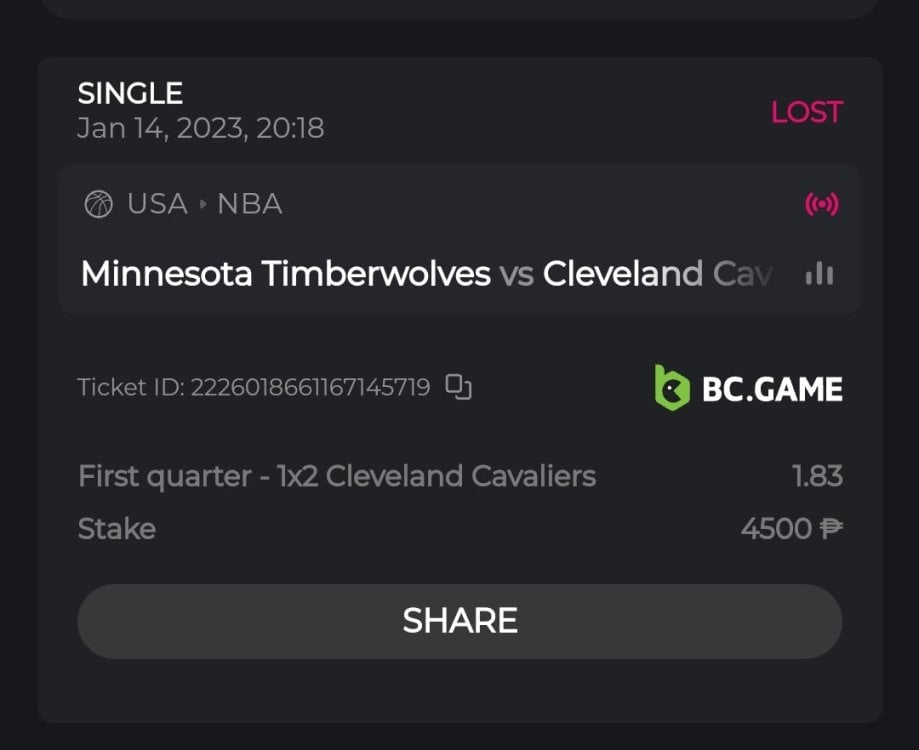Tap the First quarter 1x2 selection line

337,476
